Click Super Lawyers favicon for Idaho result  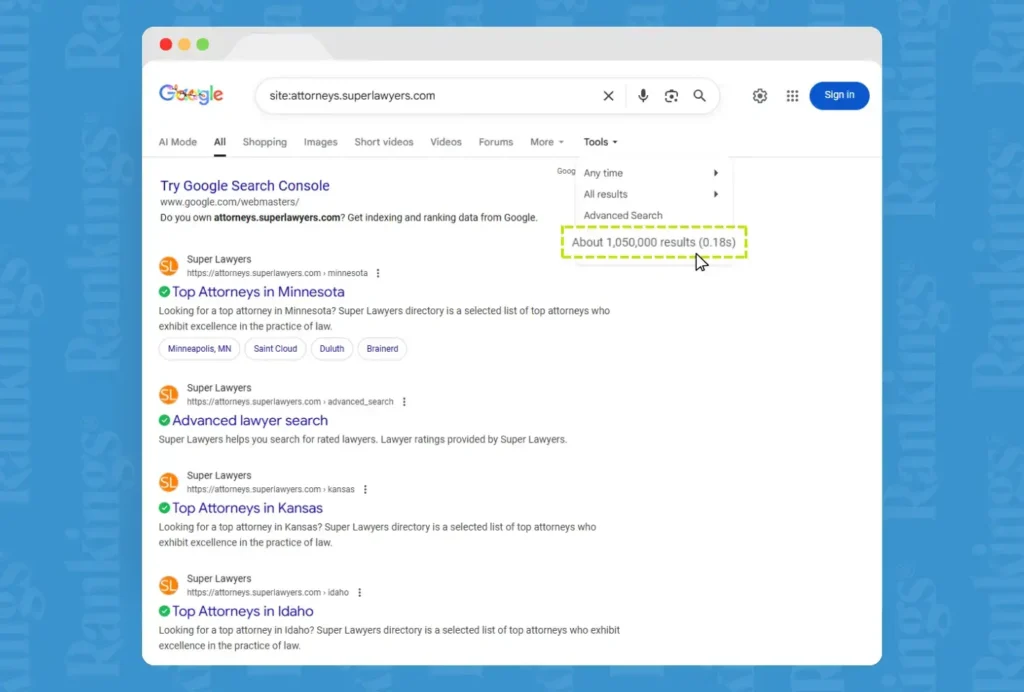(168, 585)
